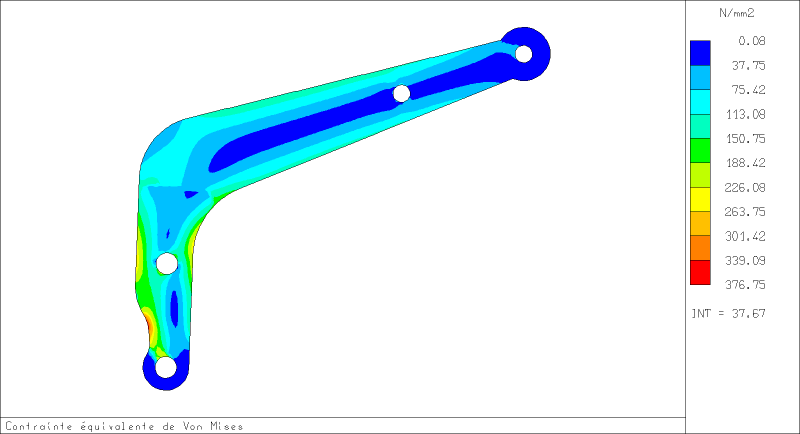This screenshot has height=434, width=800.
Task: Click the legend value 150.75
Action: 745,139
